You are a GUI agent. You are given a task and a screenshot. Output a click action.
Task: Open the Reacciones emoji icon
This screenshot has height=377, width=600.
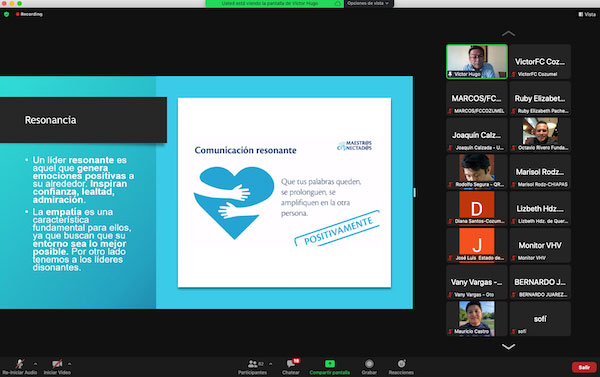(x=401, y=364)
